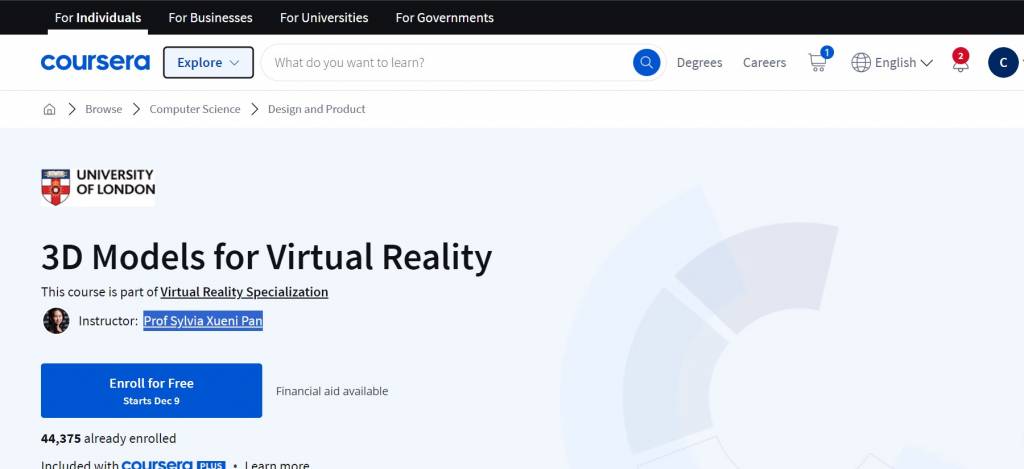
Task: Switch to the For Businesses tab
Action: pyautogui.click(x=210, y=17)
